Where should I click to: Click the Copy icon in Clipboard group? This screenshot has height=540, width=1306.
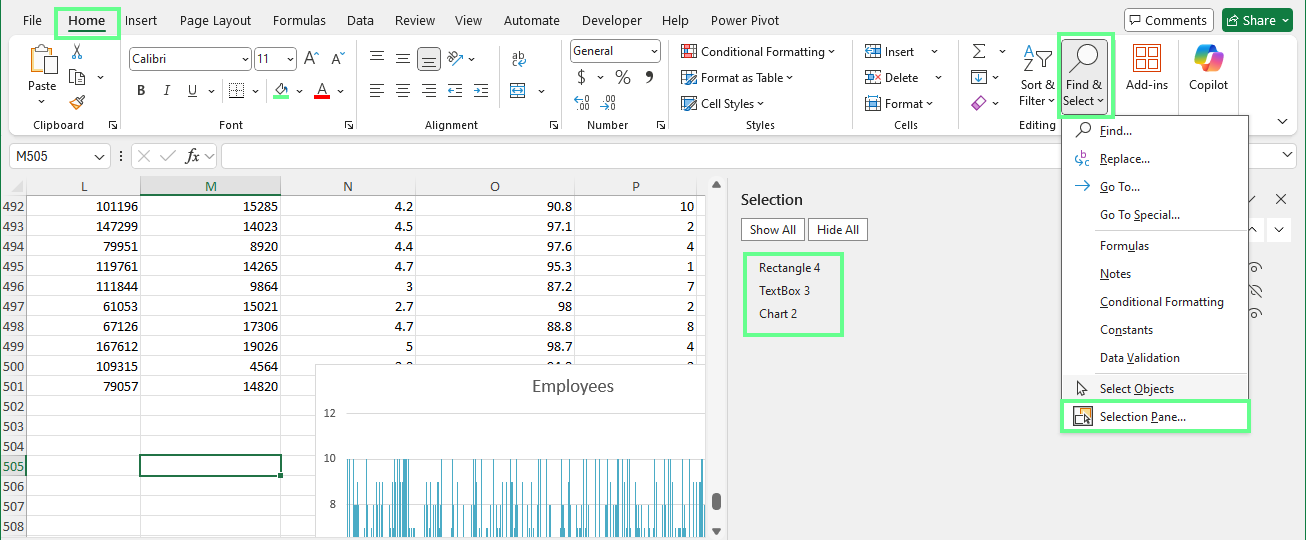77,77
